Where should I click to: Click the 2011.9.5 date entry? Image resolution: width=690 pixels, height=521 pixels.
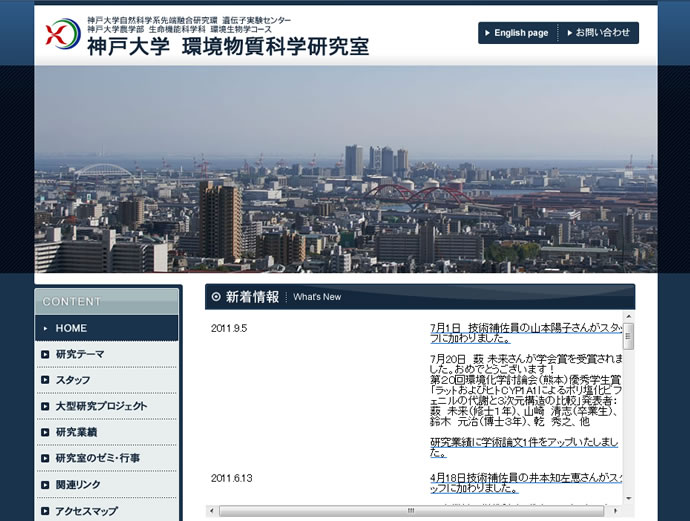(x=229, y=328)
